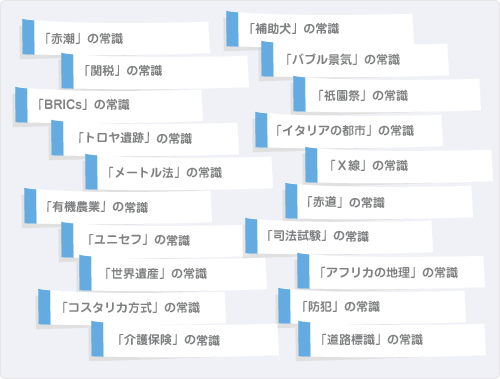
Task: Select the 「補助犬」の常識 card
Action: (x=320, y=29)
